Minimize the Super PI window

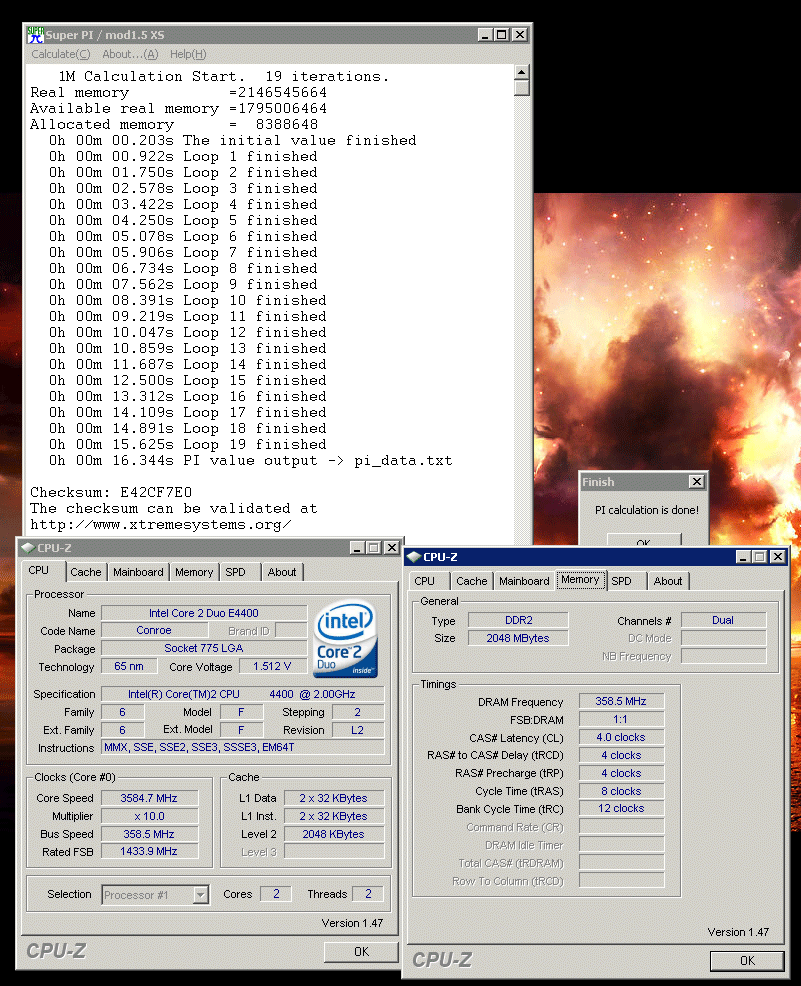coord(484,35)
